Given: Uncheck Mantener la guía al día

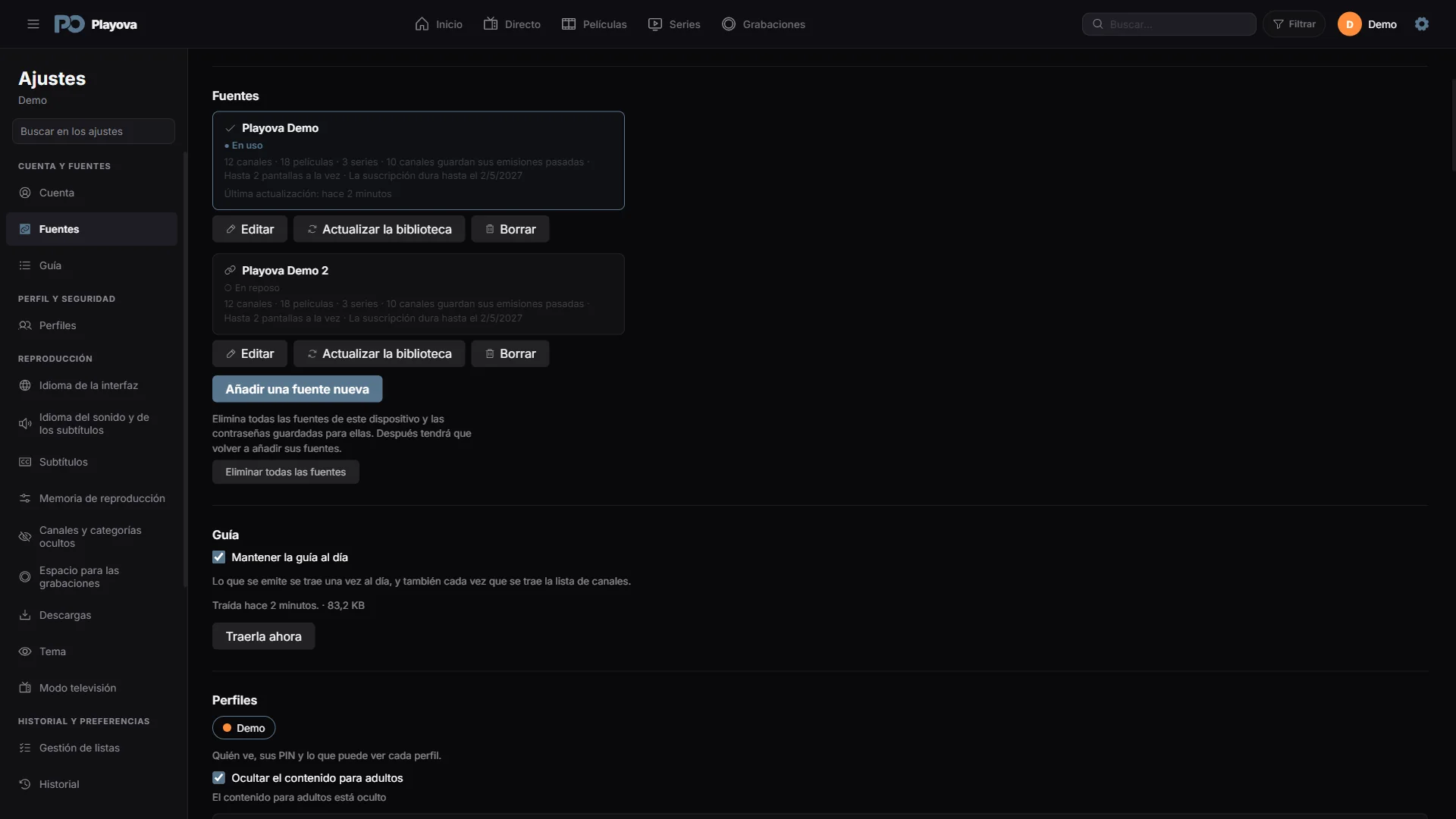Looking at the screenshot, I should [218, 557].
